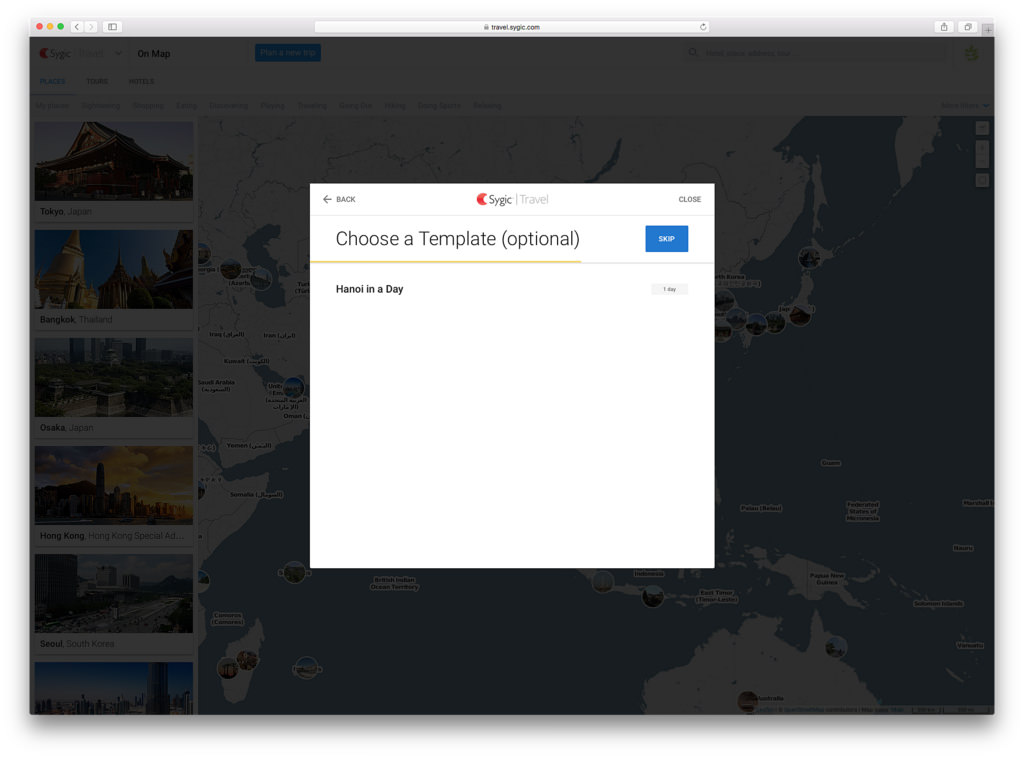The image size is (1024, 757).
Task: Open the user profile avatar icon
Action: click(x=972, y=54)
